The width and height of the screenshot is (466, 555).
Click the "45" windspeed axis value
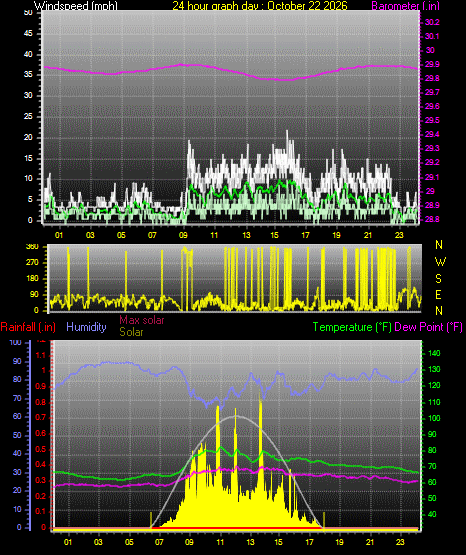[x=28, y=34]
